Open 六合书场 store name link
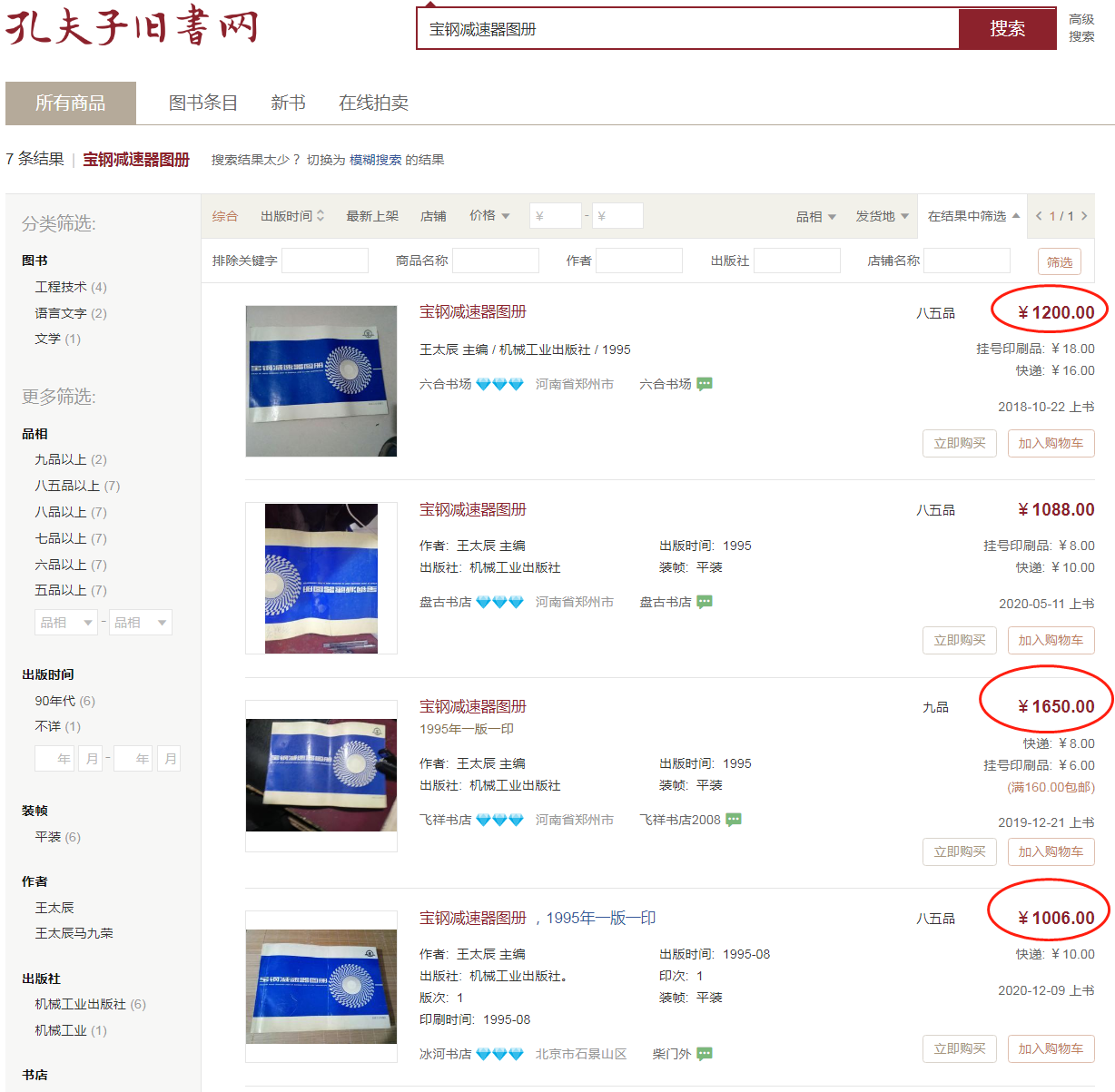 [446, 384]
